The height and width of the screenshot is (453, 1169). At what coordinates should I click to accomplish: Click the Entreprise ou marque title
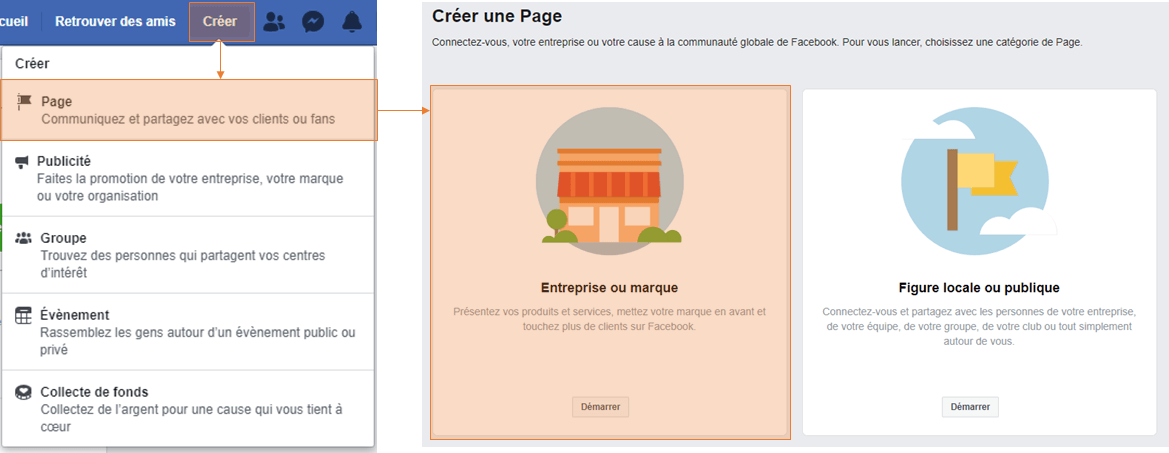click(x=609, y=288)
